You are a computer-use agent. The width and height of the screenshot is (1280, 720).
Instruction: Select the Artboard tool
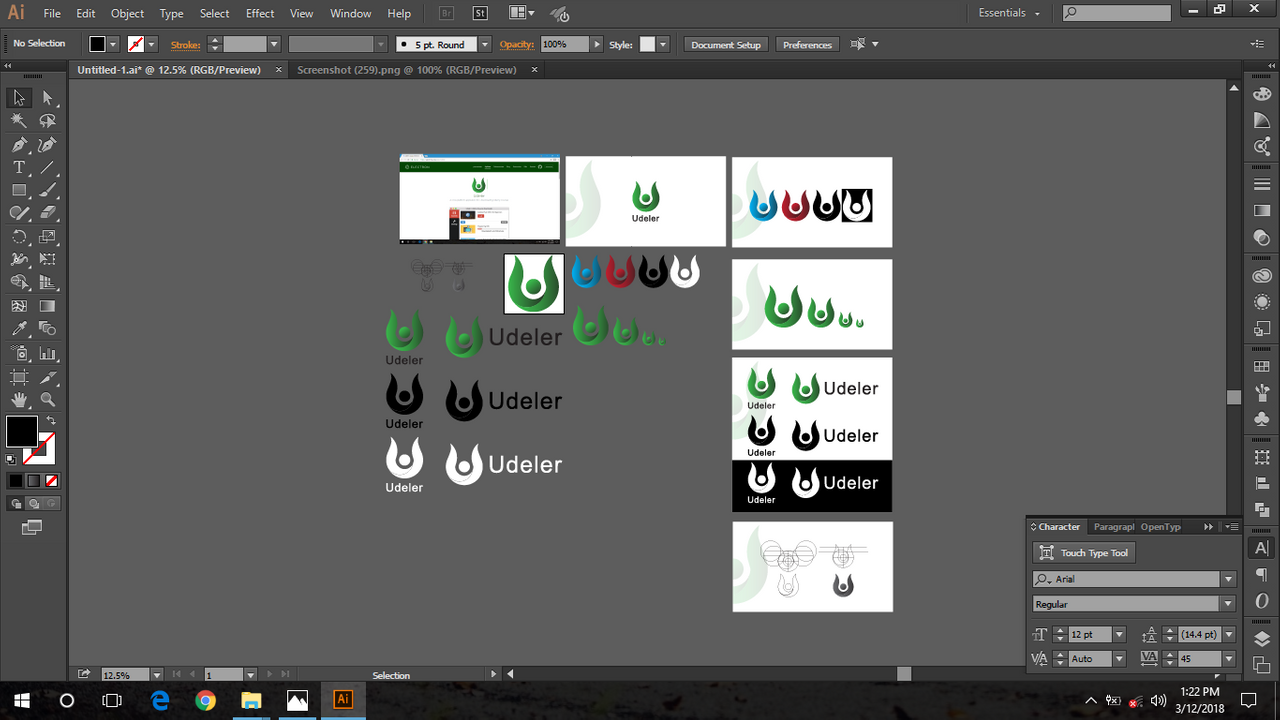(19, 377)
